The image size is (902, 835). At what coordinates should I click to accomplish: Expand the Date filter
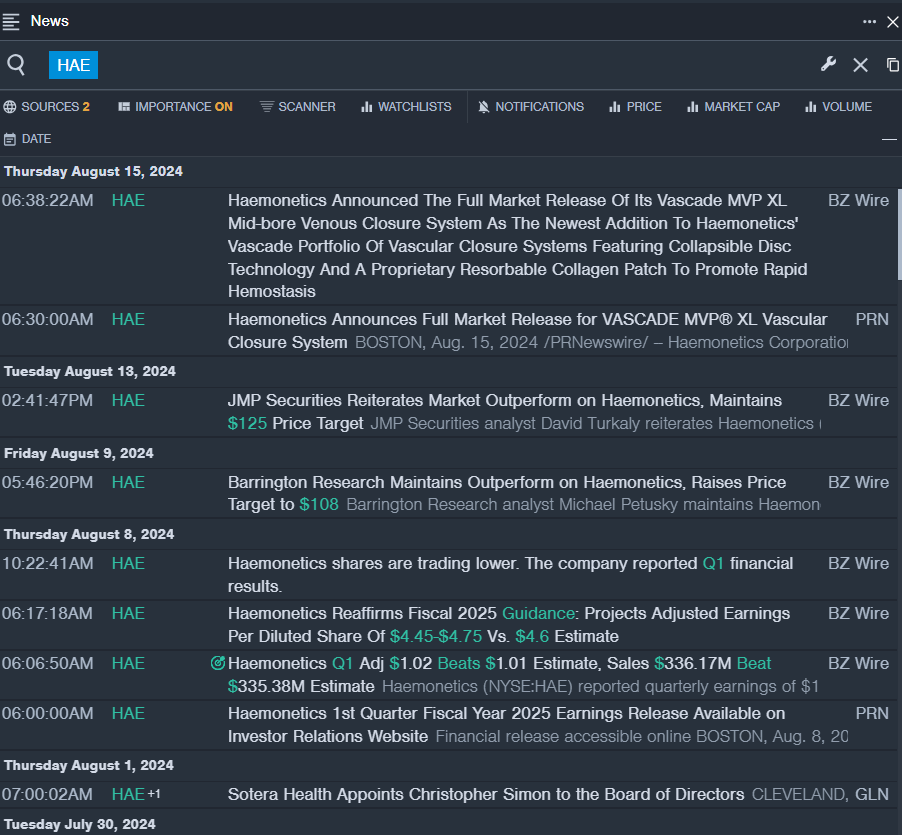27,139
